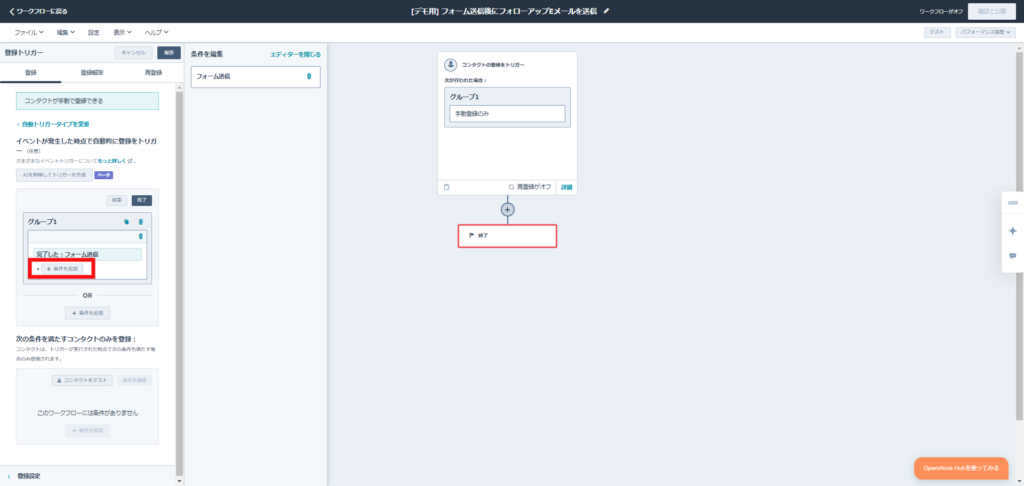Delete the フォーム送信 condition with the trash icon

(309, 76)
